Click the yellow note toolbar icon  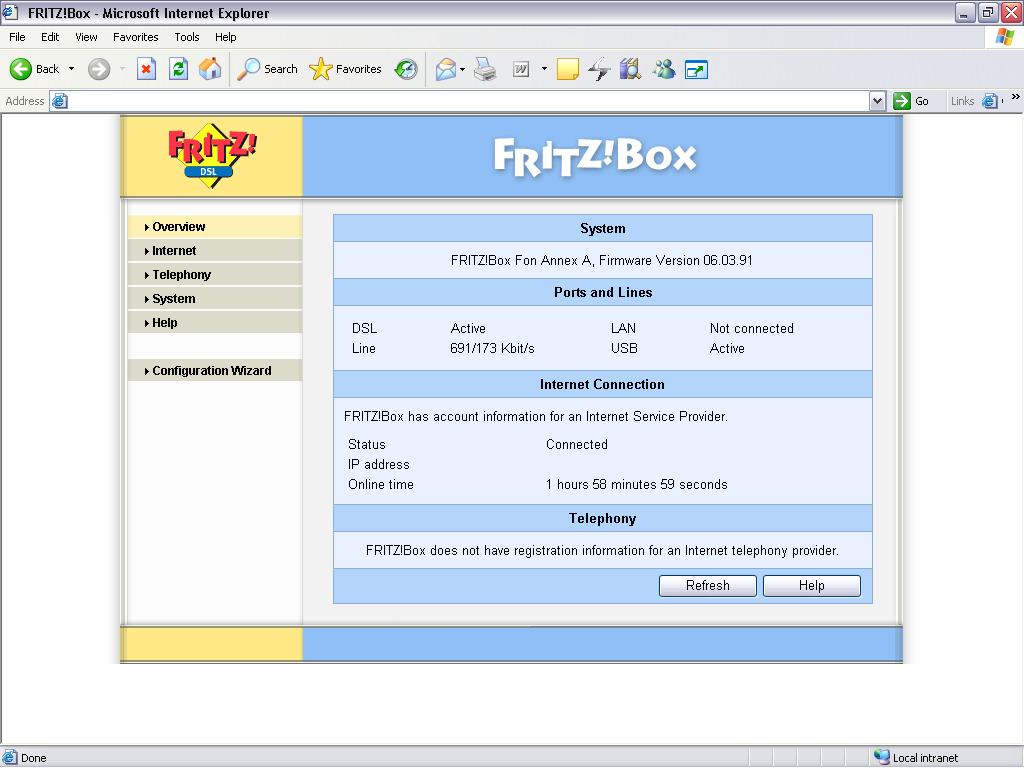568,69
